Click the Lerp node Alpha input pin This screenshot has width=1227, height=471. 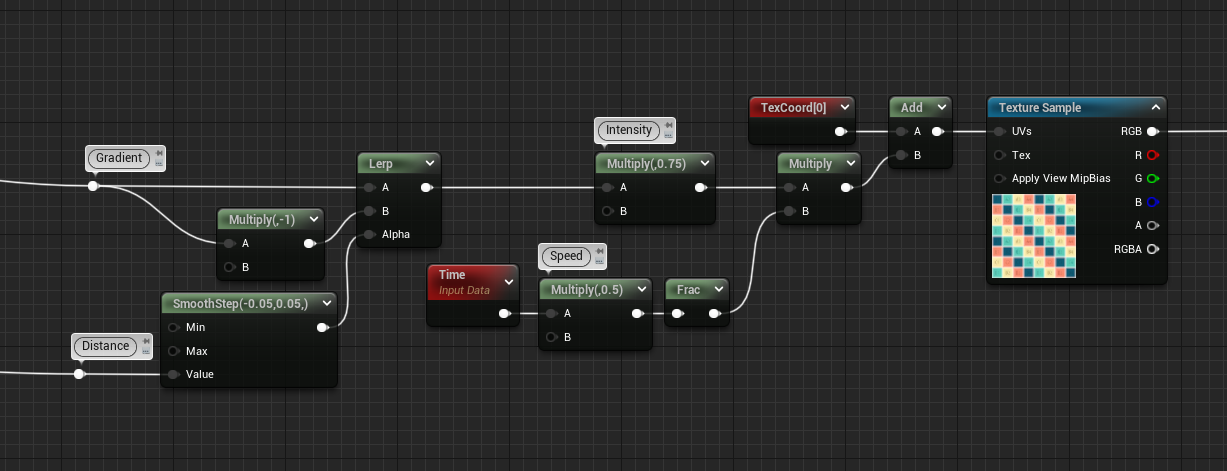(x=370, y=235)
